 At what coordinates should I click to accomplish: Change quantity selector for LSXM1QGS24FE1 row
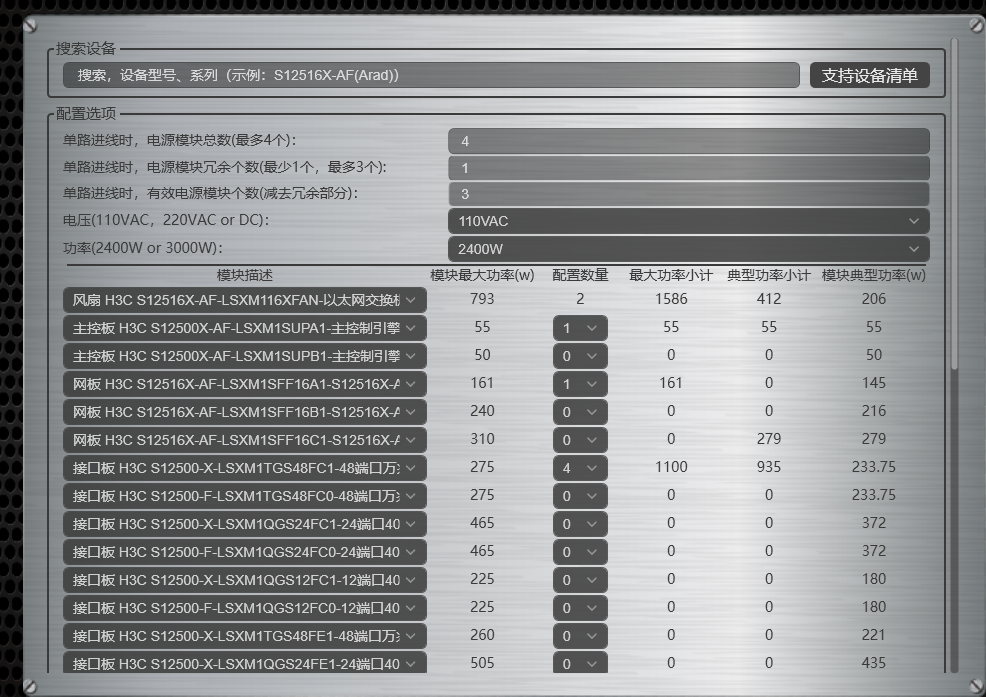(580, 662)
